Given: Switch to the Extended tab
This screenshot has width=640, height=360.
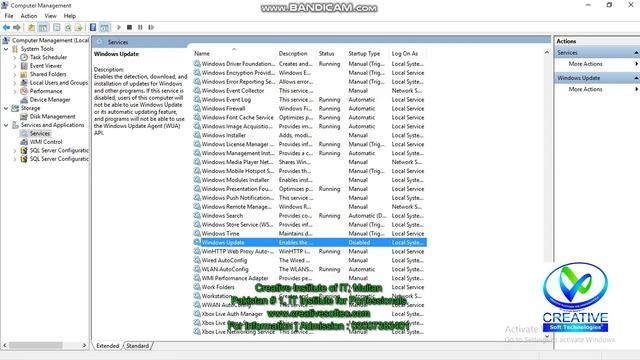Looking at the screenshot, I should [107, 346].
